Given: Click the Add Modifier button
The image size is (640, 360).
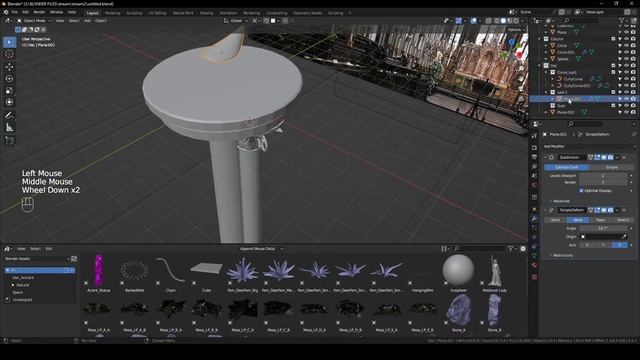Looking at the screenshot, I should click(x=589, y=146).
